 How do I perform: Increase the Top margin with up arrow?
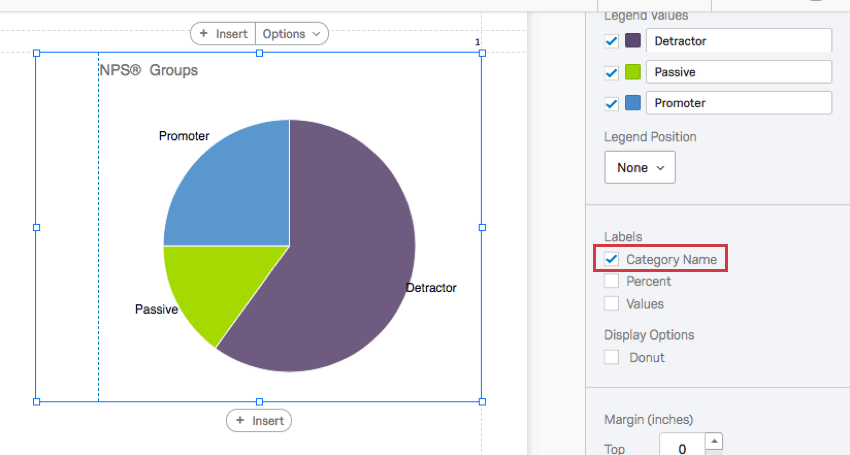(x=714, y=441)
